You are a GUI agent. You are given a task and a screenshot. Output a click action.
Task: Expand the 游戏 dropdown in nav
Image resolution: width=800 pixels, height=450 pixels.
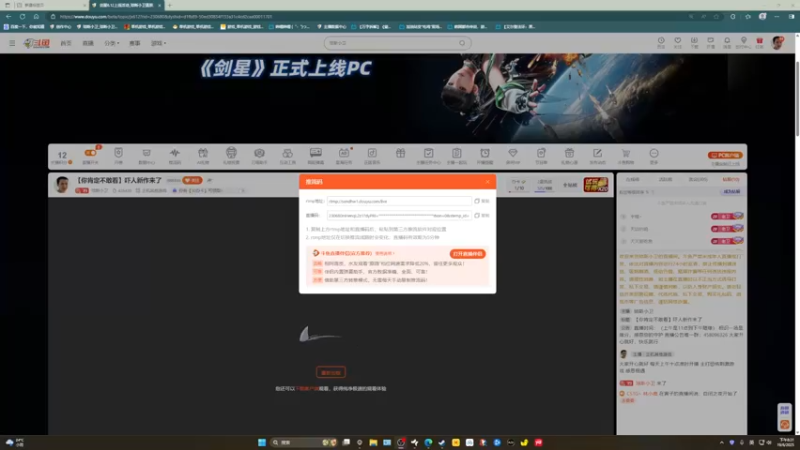[159, 43]
